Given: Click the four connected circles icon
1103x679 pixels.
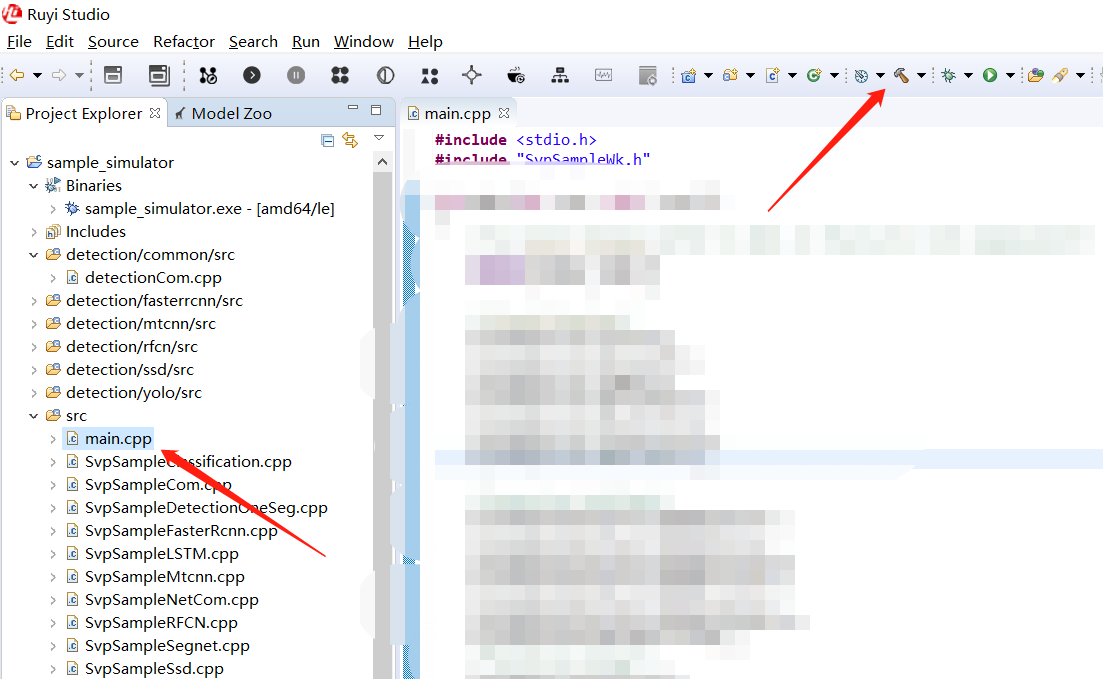Looking at the screenshot, I should 340,75.
